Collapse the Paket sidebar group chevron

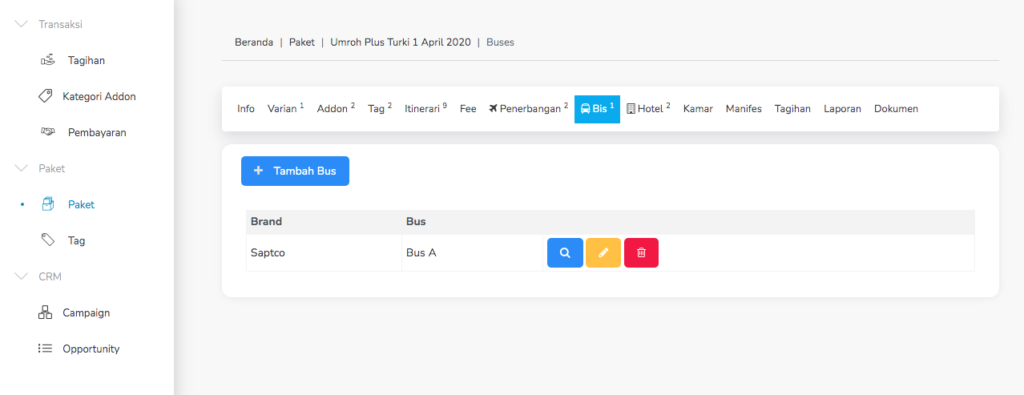tap(22, 168)
